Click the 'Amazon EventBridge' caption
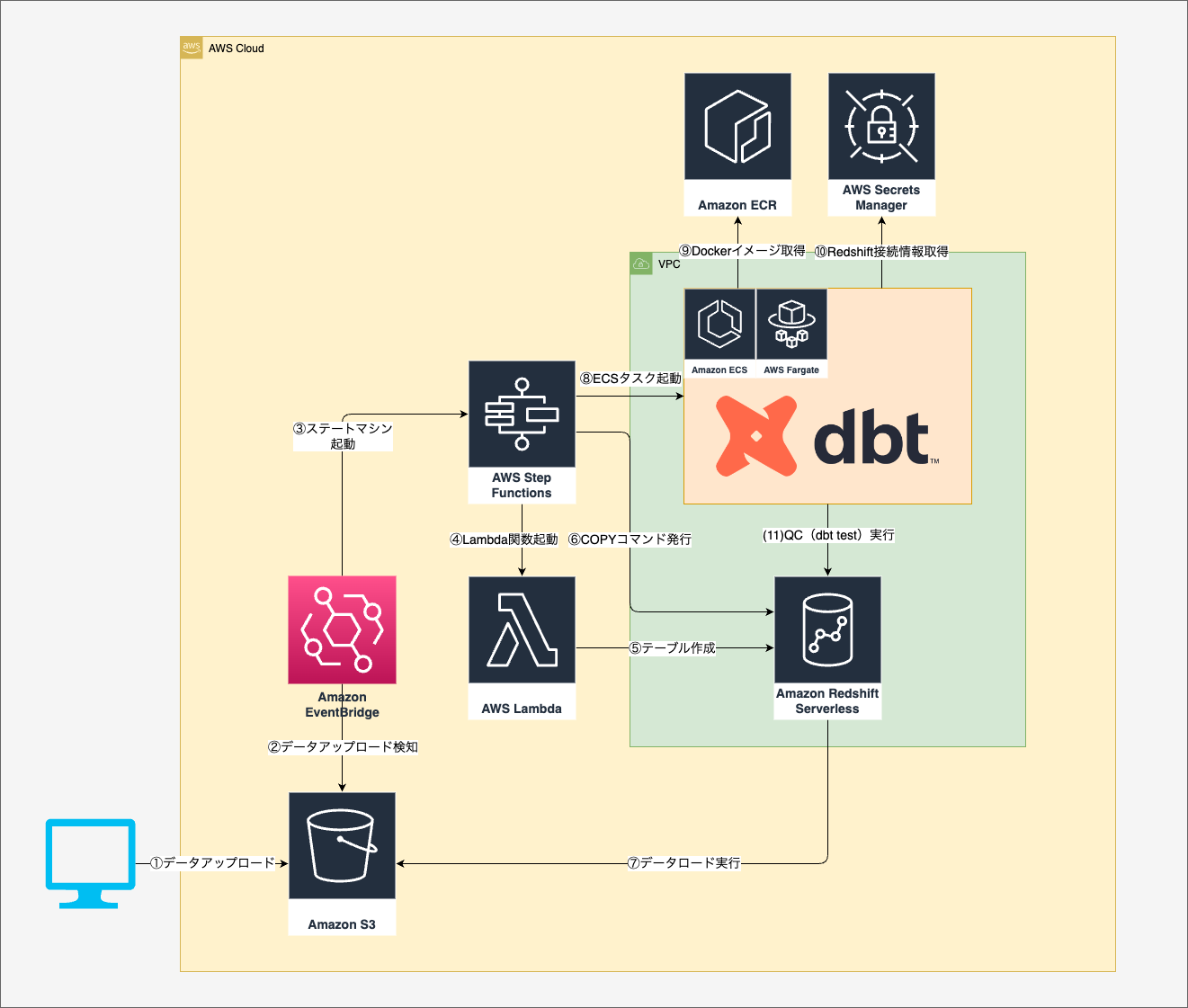The height and width of the screenshot is (1008, 1188). click(342, 705)
